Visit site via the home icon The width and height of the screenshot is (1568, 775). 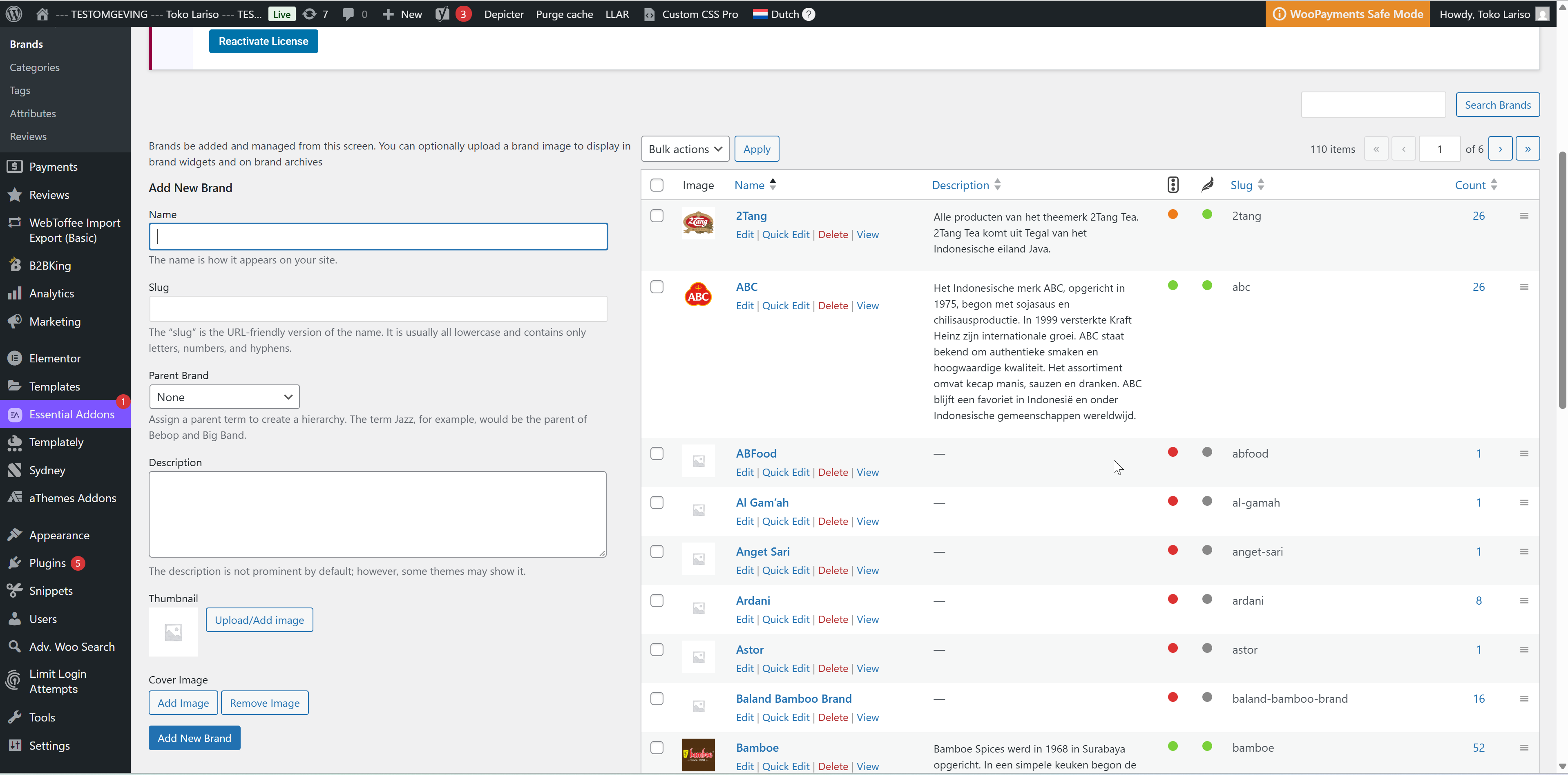click(42, 13)
